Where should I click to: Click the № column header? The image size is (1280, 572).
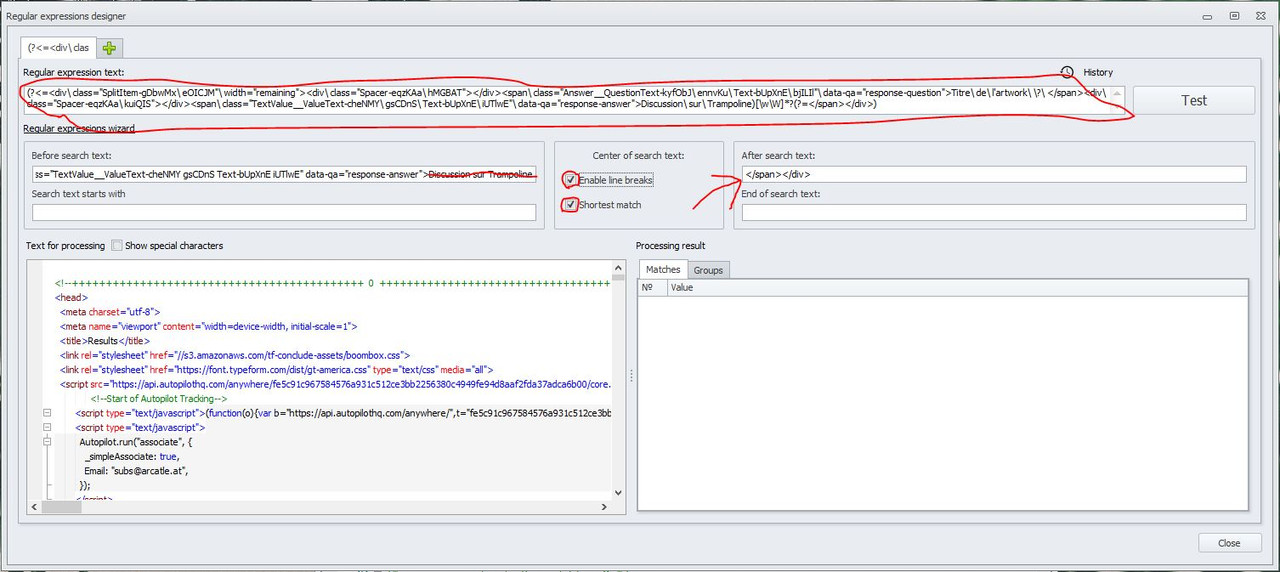pyautogui.click(x=651, y=288)
